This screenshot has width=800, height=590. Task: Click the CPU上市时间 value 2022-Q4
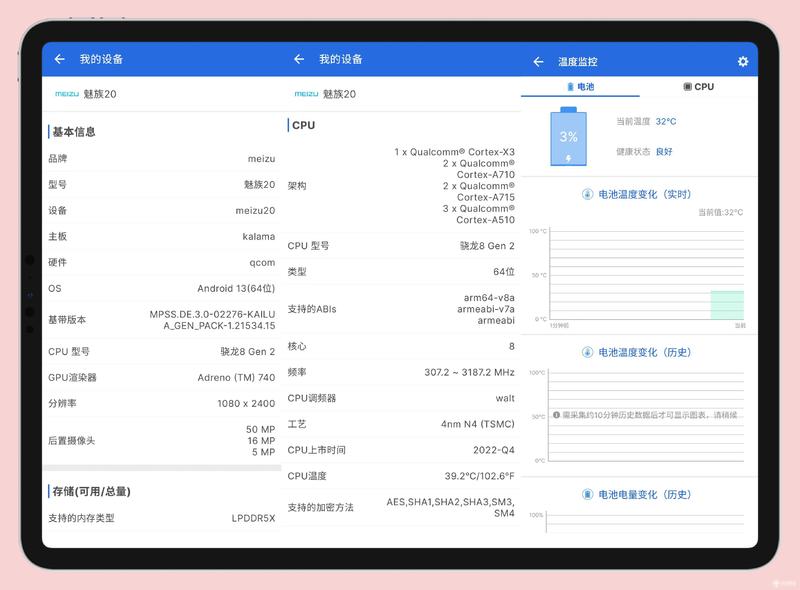click(494, 450)
